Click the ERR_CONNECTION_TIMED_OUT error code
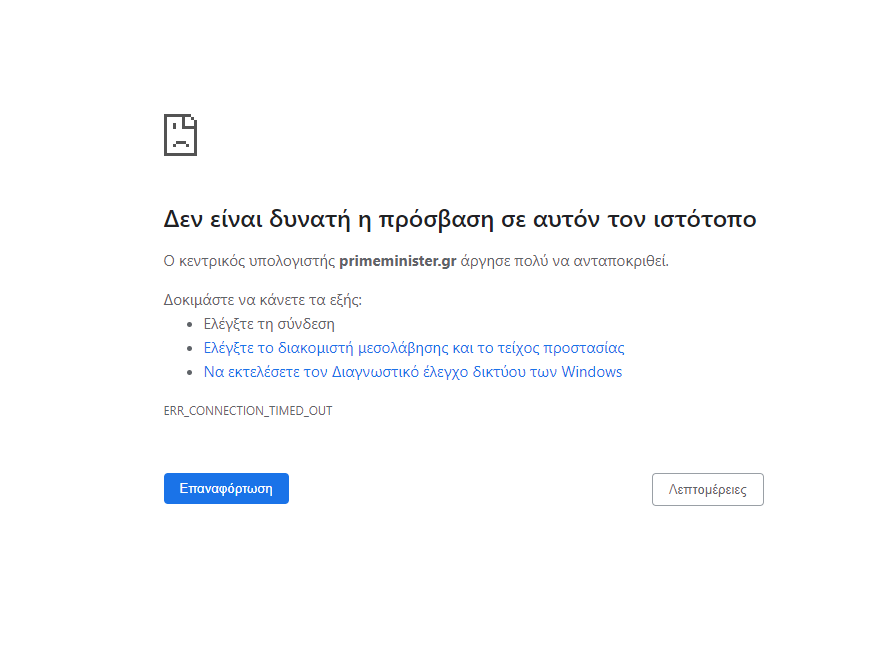 (248, 411)
